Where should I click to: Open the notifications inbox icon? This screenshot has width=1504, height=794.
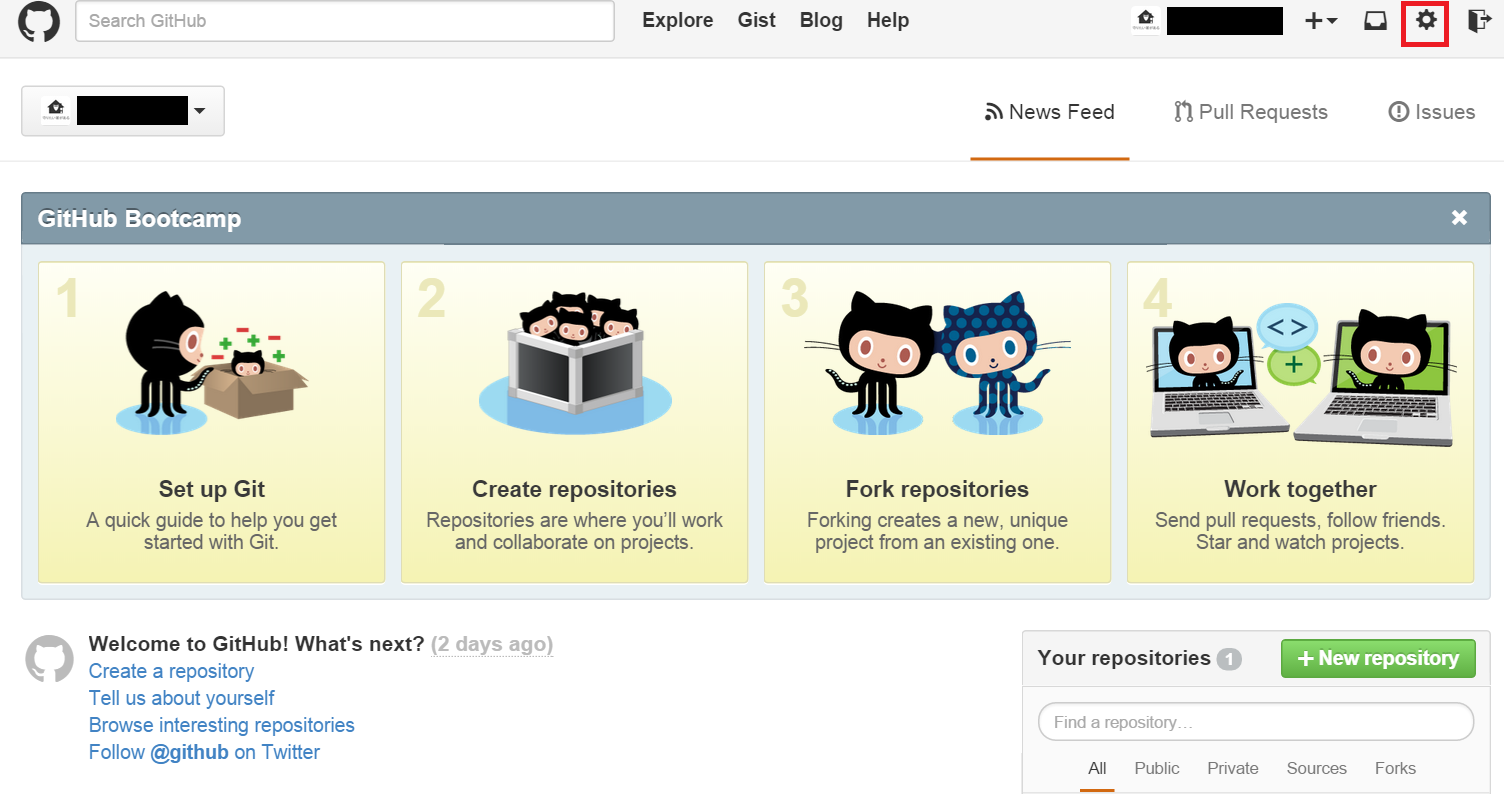(1375, 20)
